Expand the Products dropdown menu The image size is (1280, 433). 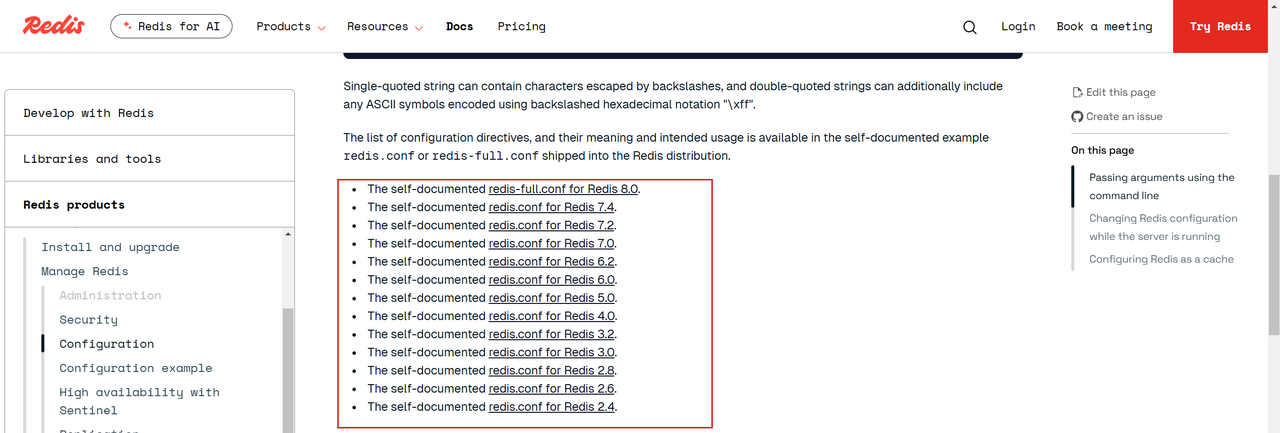[290, 27]
